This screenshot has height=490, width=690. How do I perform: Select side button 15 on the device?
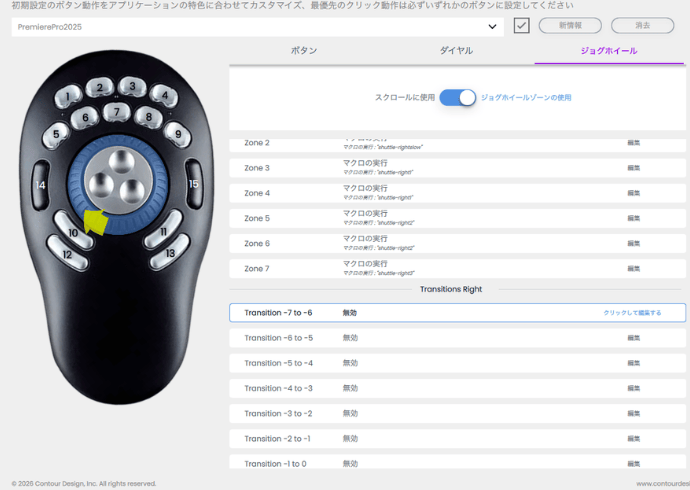(194, 184)
